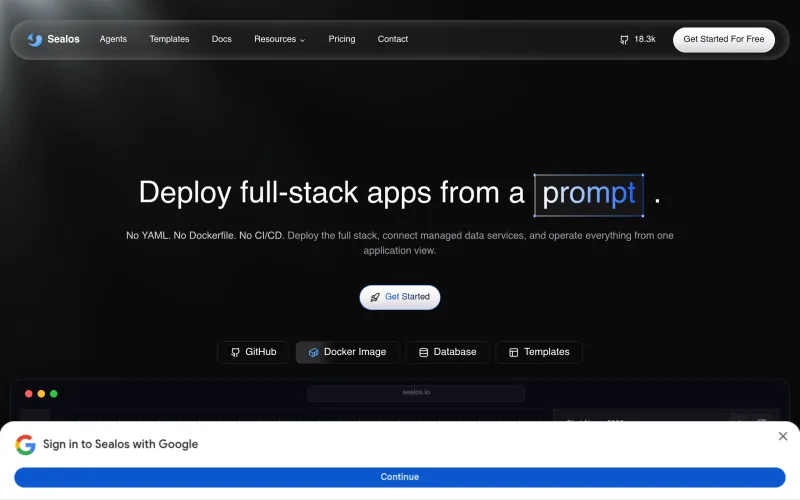Click the 'Deploy full-stack apps from a' heading
Screen dimensions: 800x500
tap(332, 192)
